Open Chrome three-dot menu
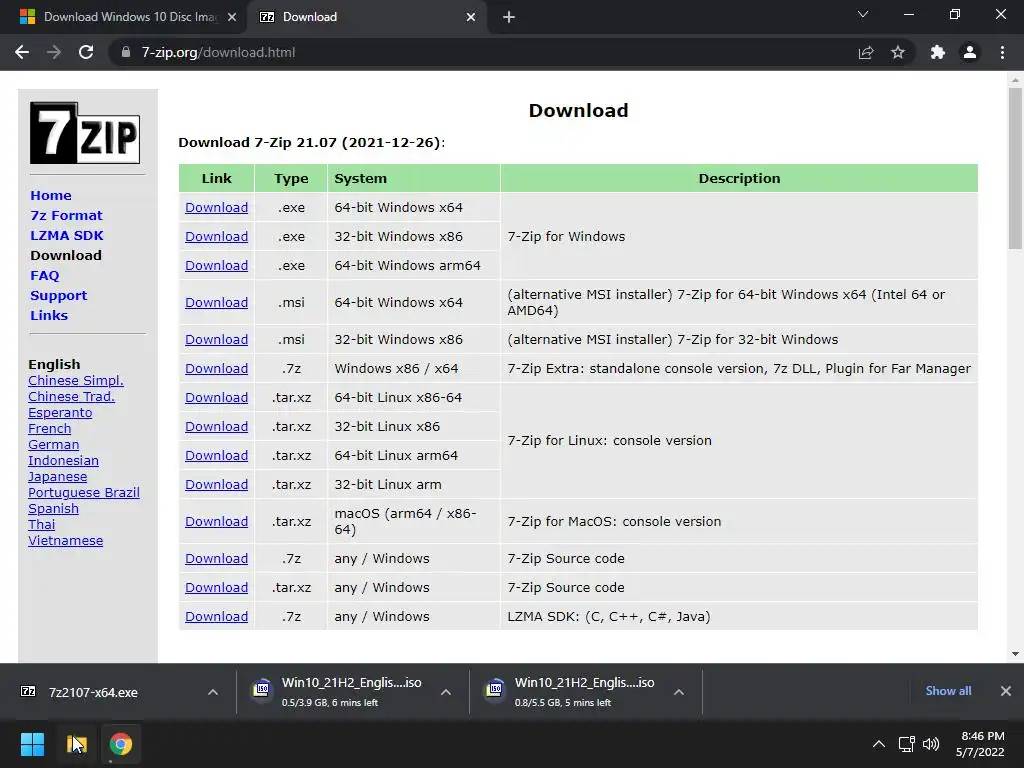Image resolution: width=1024 pixels, height=768 pixels. click(x=1002, y=52)
